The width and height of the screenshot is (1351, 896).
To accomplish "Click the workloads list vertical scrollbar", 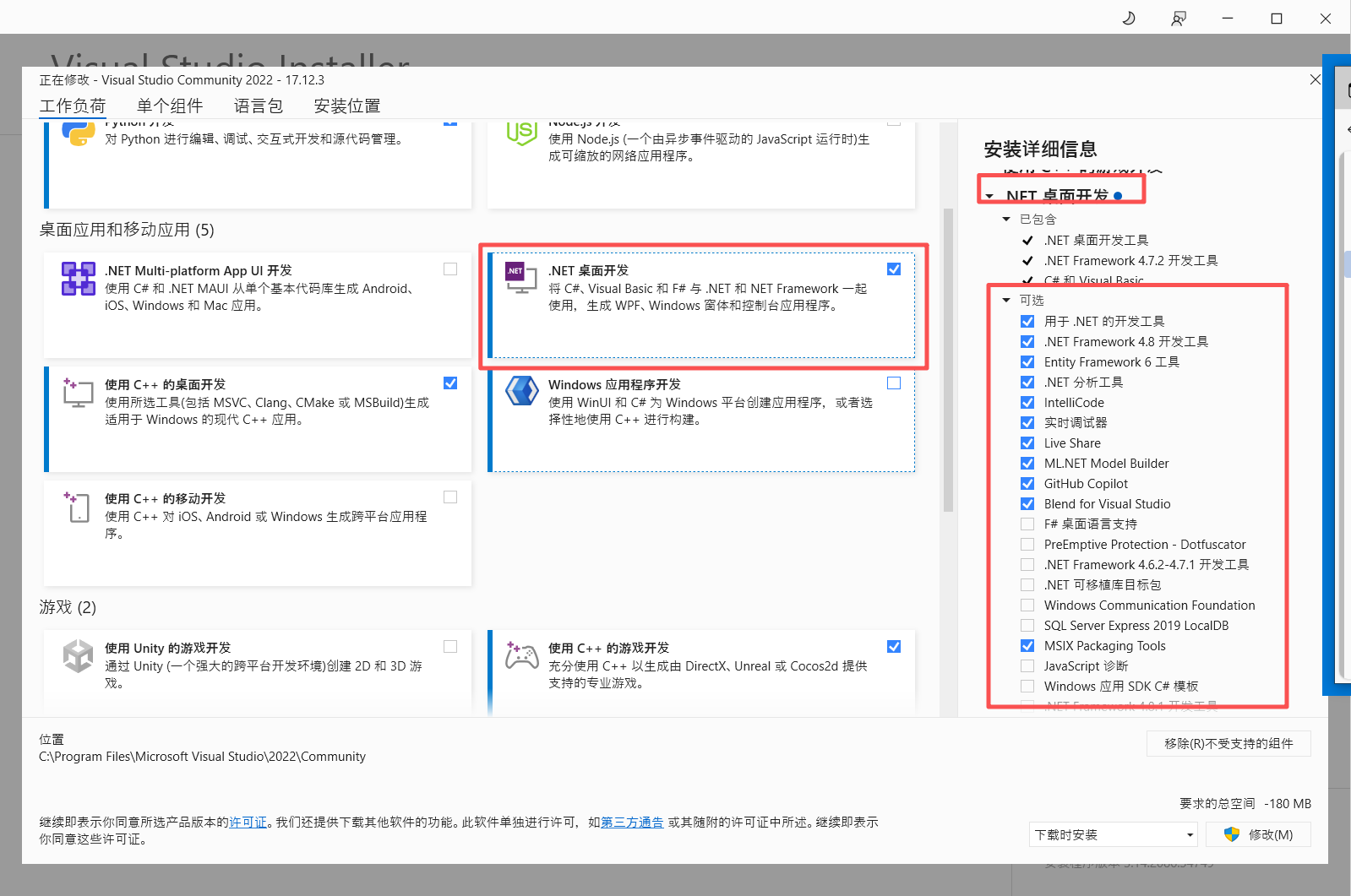I will coord(948,359).
